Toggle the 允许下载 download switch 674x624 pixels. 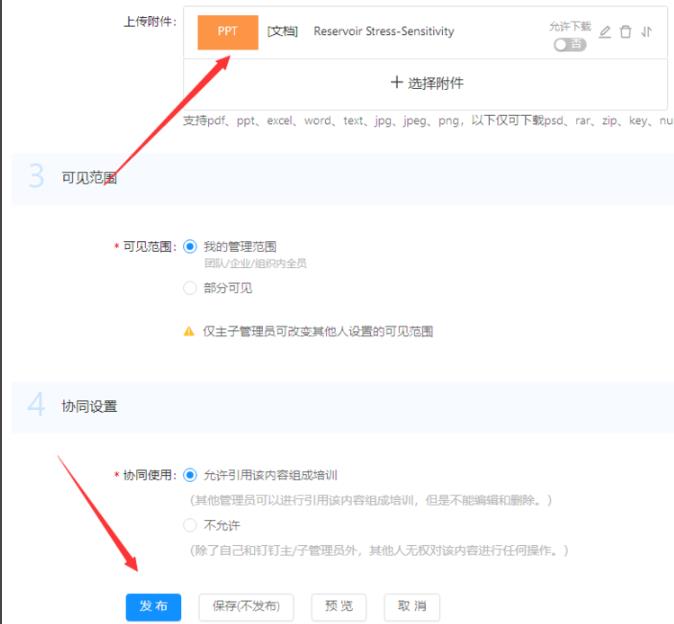pyautogui.click(x=569, y=45)
